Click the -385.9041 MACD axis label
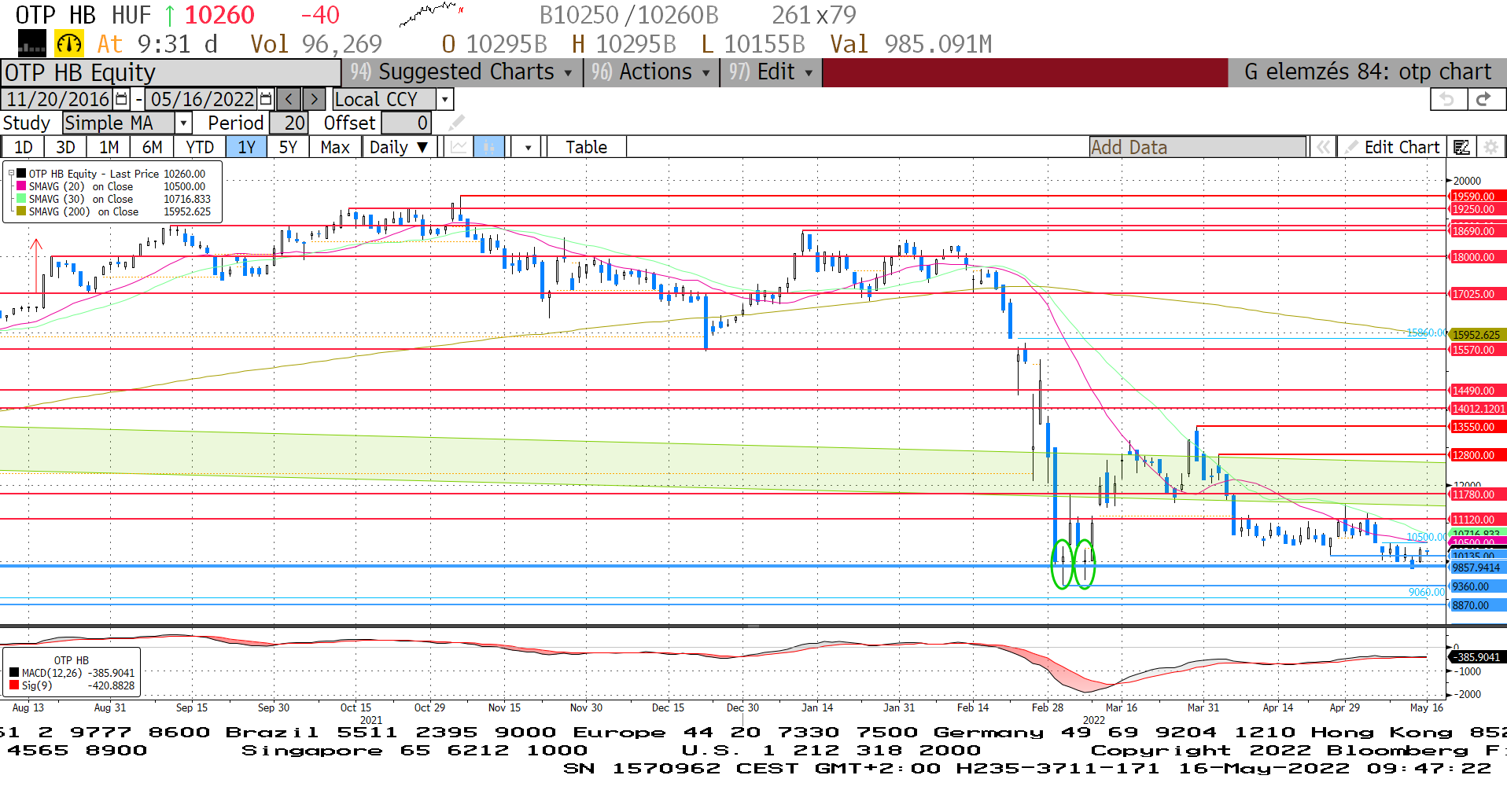 1477,657
